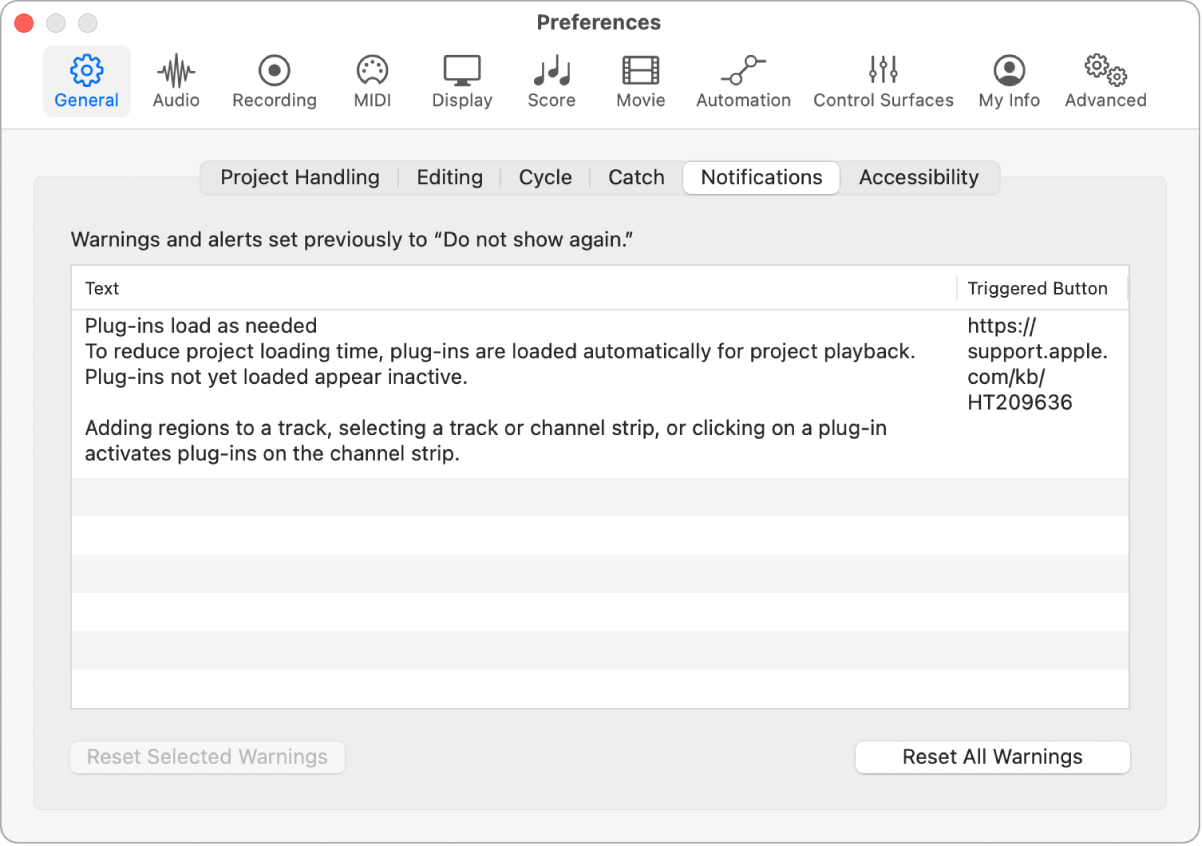Open the Audio preferences pane
This screenshot has height=846, width=1202.
[176, 82]
